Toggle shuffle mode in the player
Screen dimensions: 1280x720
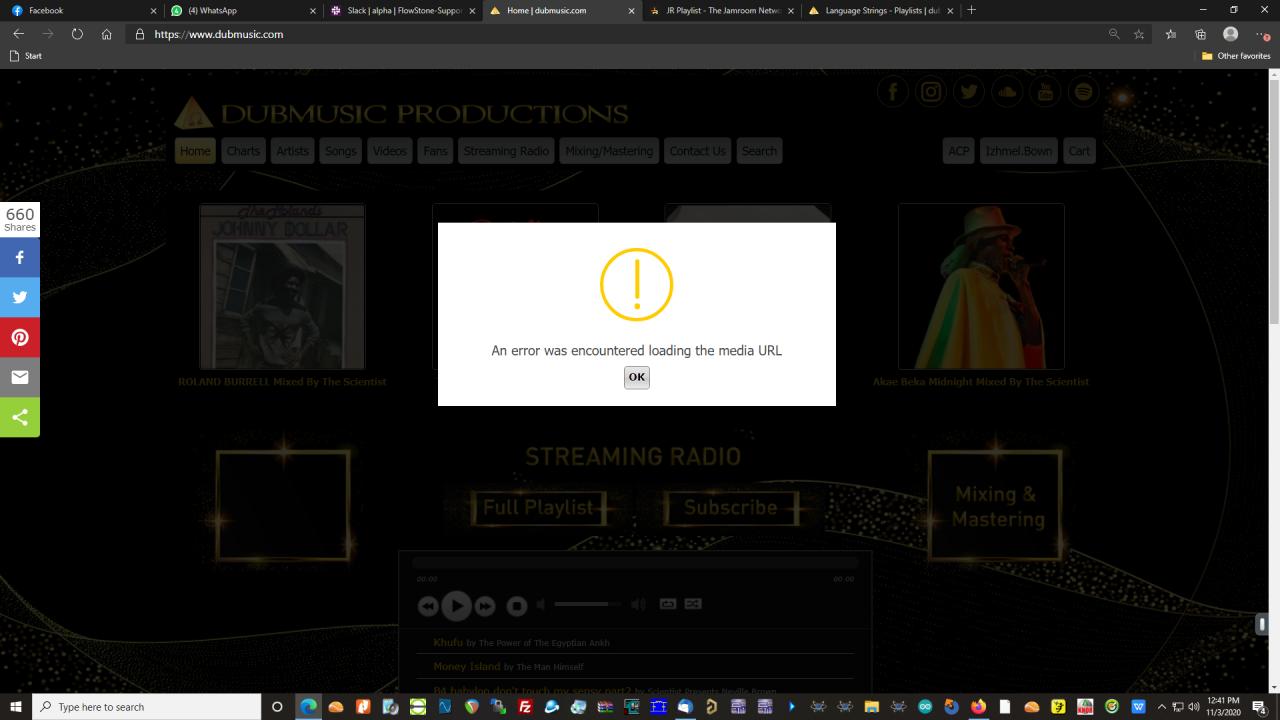click(693, 604)
